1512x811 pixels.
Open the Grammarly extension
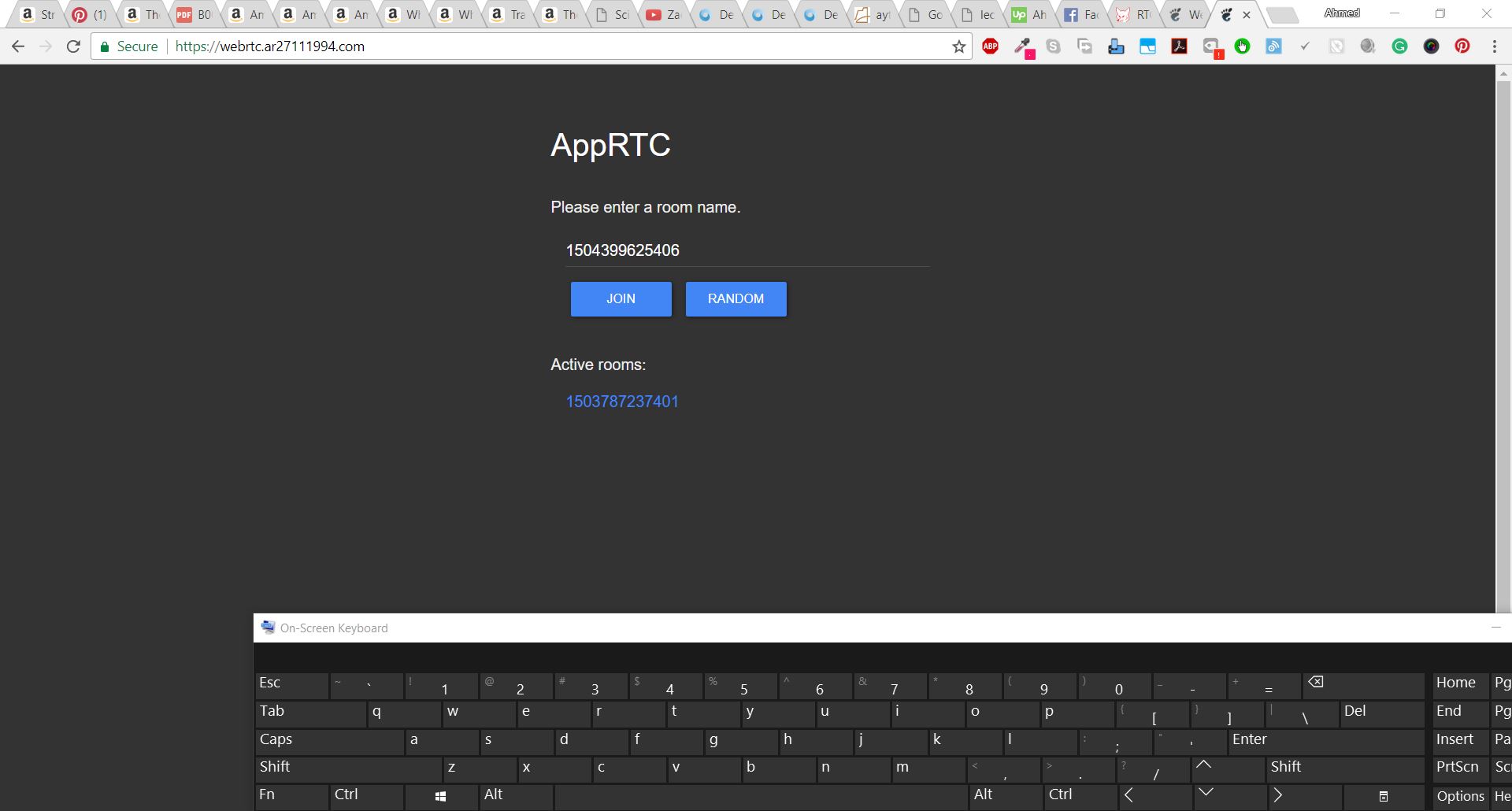tap(1400, 46)
